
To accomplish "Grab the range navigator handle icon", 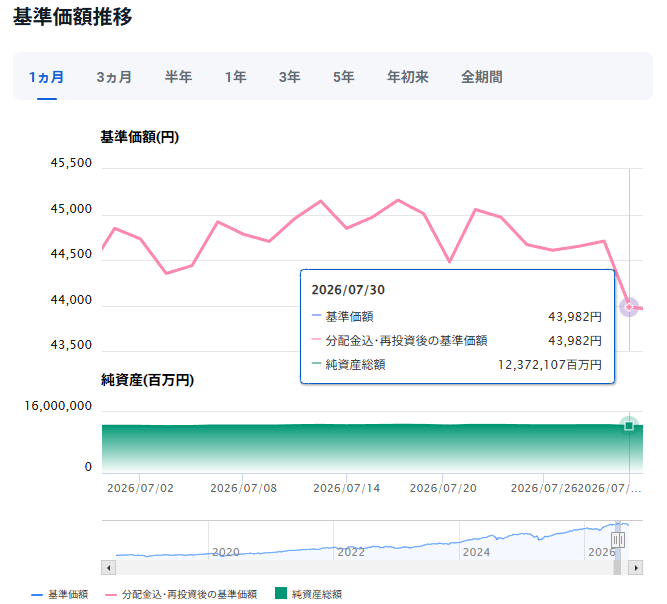I will (x=618, y=540).
